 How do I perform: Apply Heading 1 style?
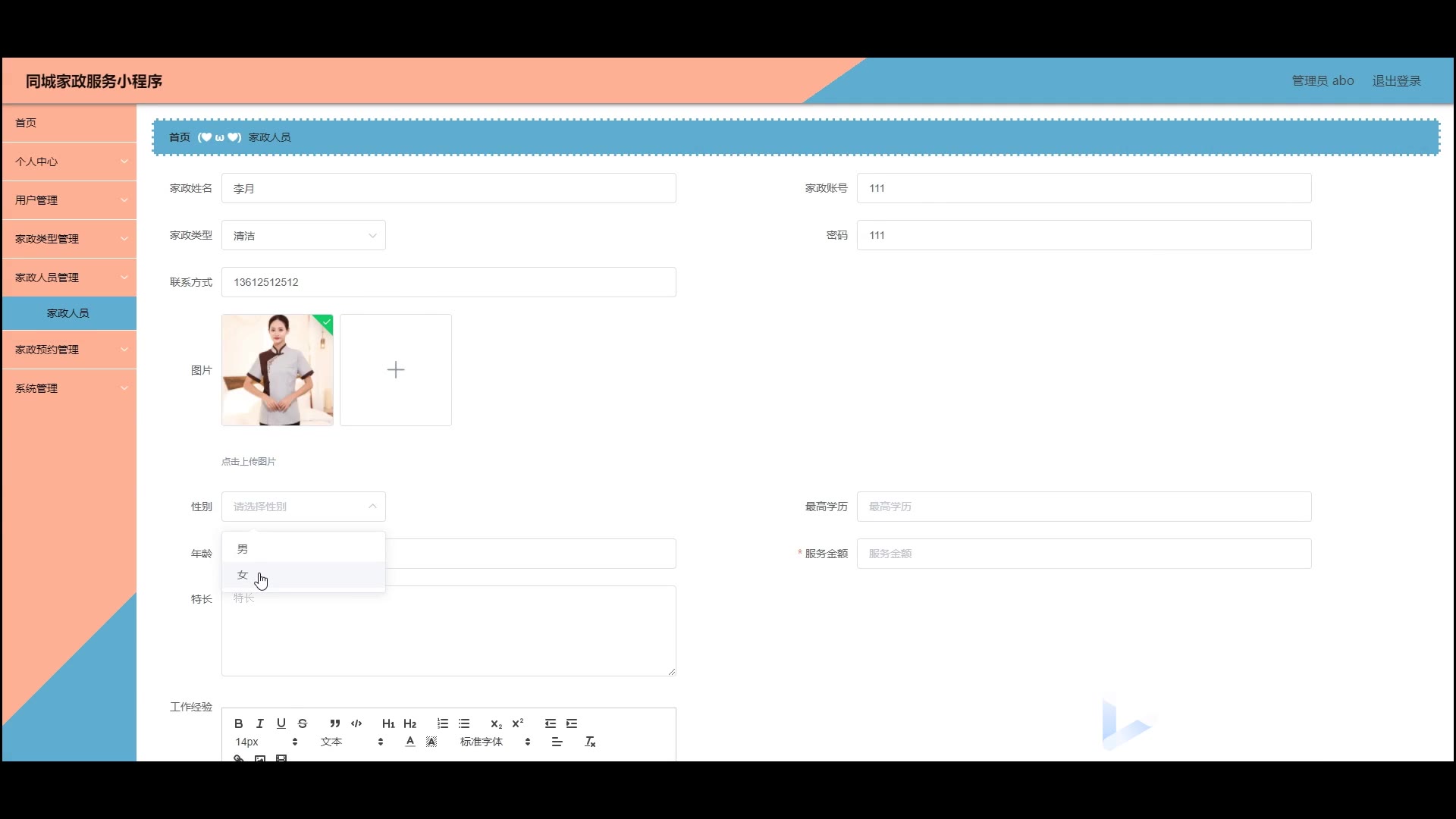pyautogui.click(x=388, y=723)
